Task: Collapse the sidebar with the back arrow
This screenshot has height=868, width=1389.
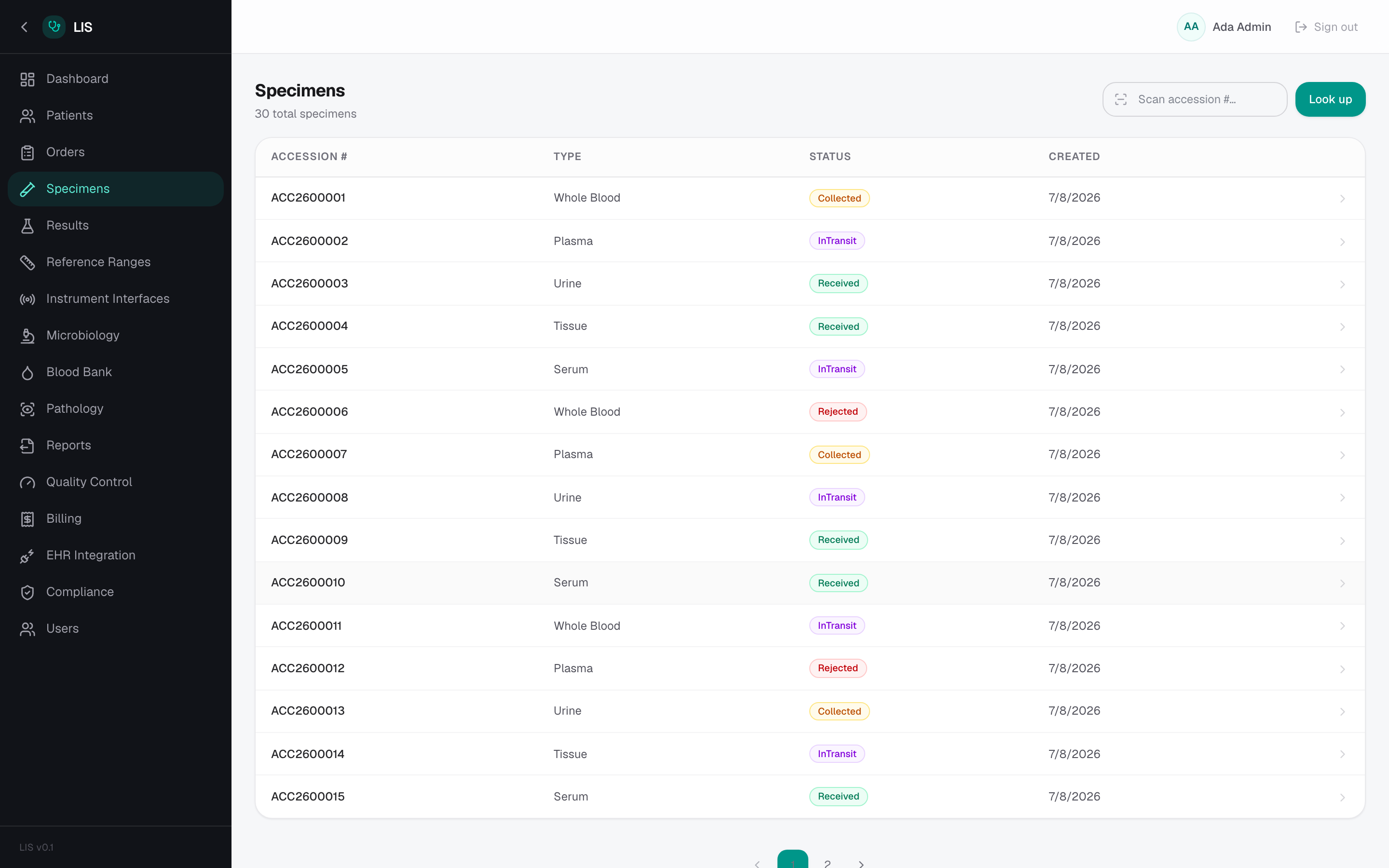Action: pos(24,27)
